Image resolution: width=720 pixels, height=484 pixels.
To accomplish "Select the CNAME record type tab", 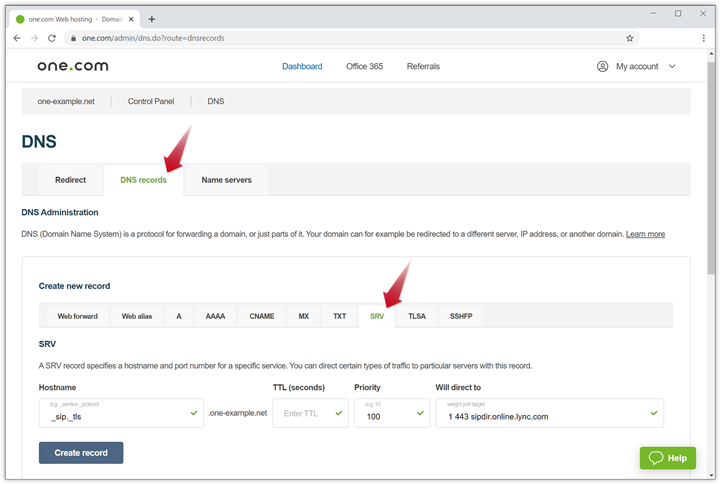I will pyautogui.click(x=261, y=316).
